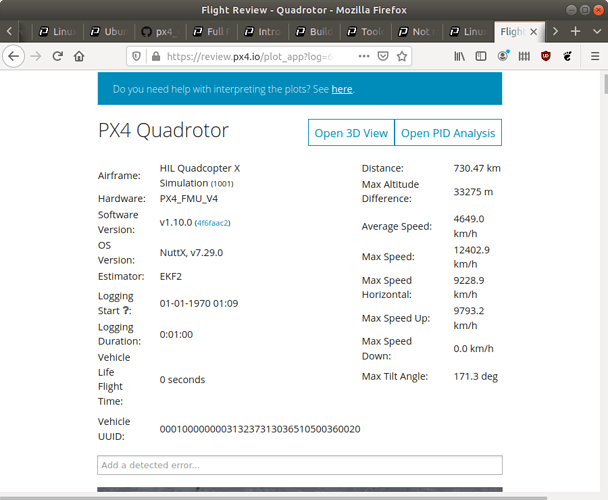This screenshot has height=500, width=608.
Task: Switch to the Intro tab
Action: (263, 32)
